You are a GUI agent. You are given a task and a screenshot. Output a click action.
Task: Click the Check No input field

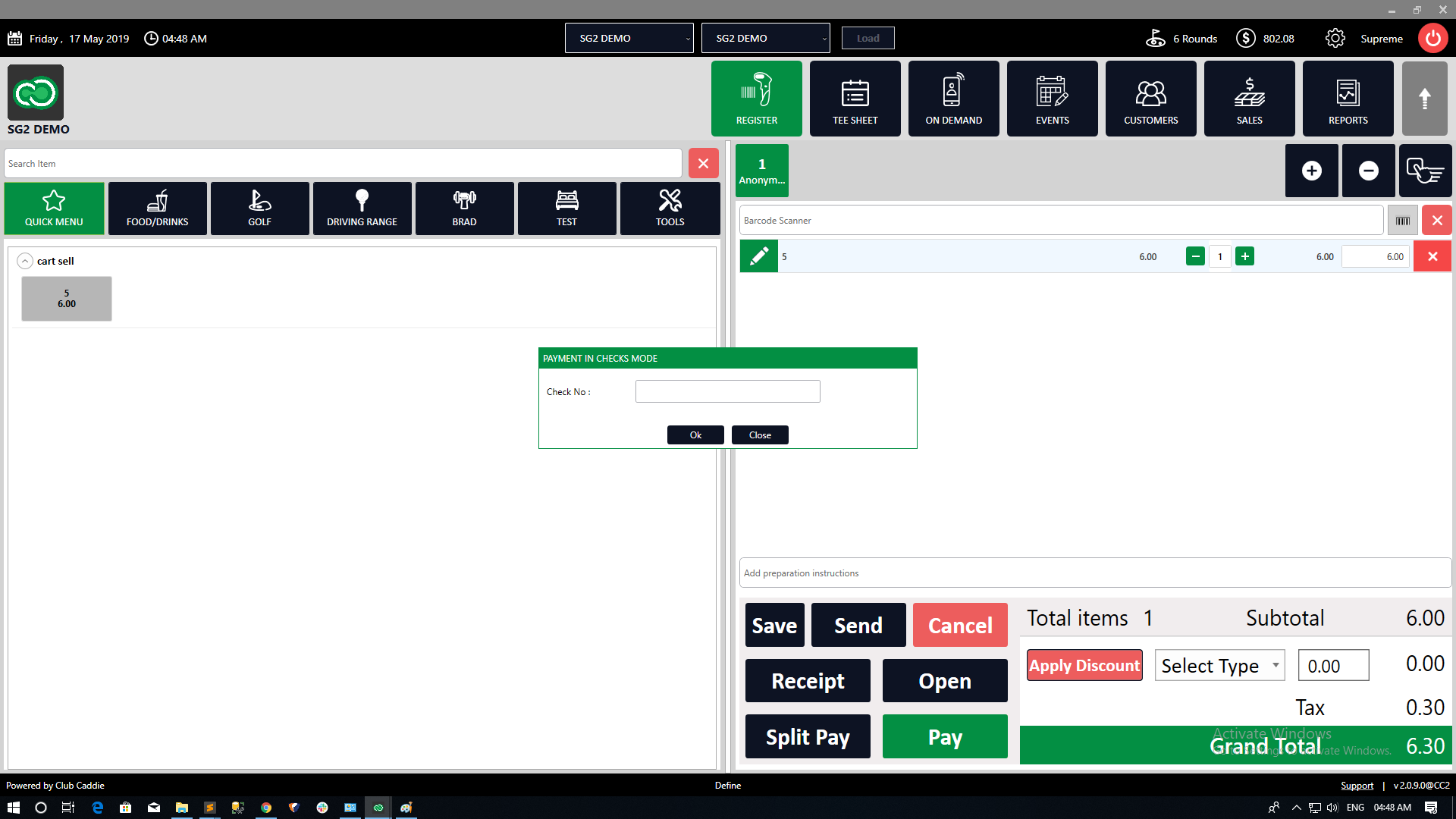(x=727, y=391)
